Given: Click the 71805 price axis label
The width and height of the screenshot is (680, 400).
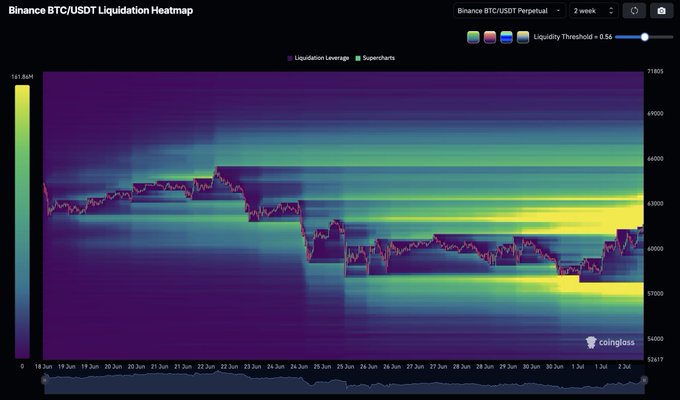Looking at the screenshot, I should pyautogui.click(x=655, y=71).
